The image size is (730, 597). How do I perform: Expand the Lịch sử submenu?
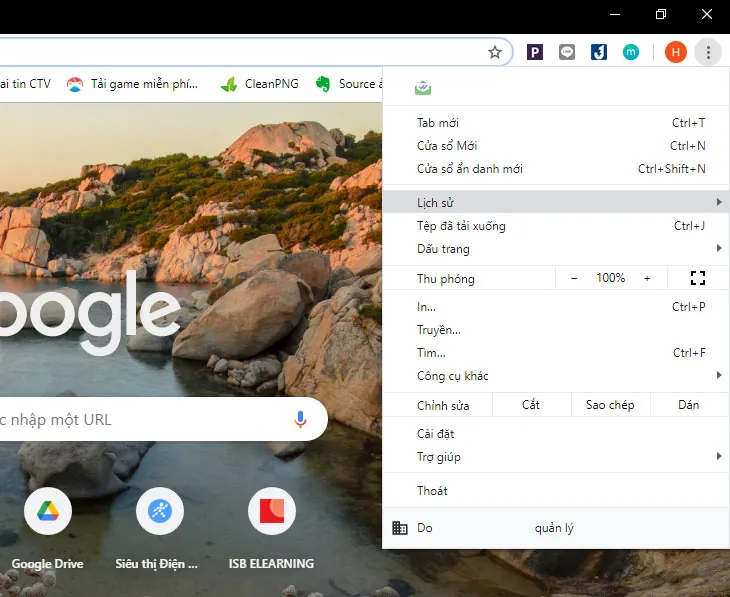point(555,203)
